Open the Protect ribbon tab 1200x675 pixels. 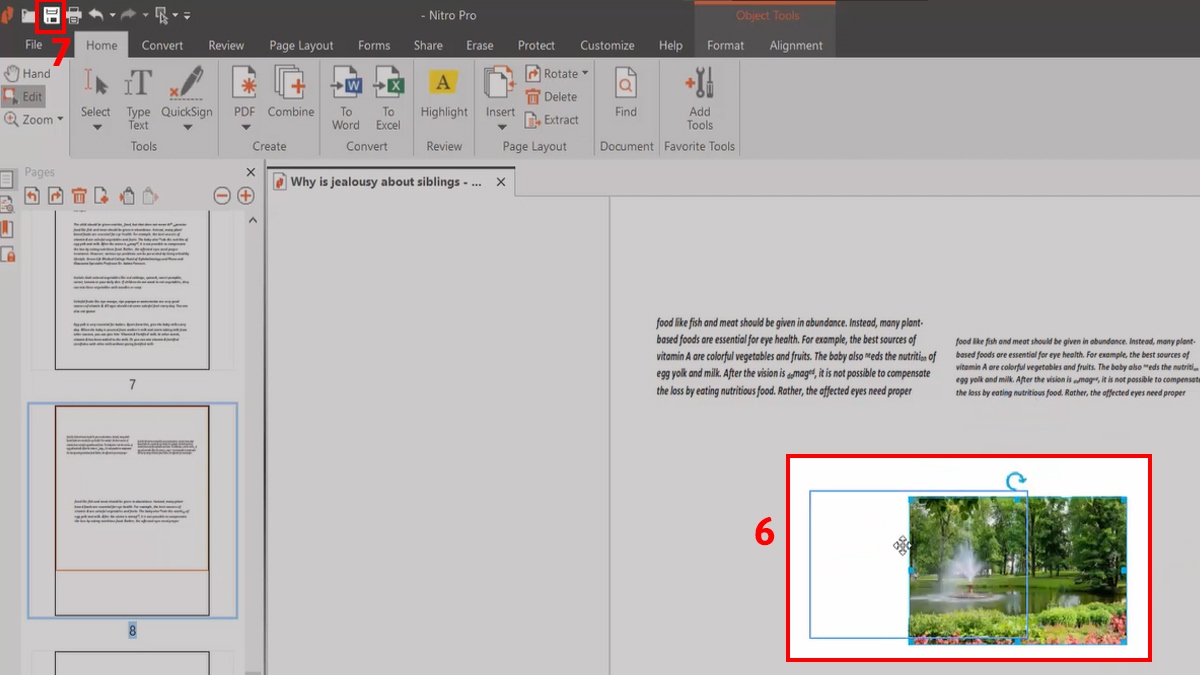[536, 45]
